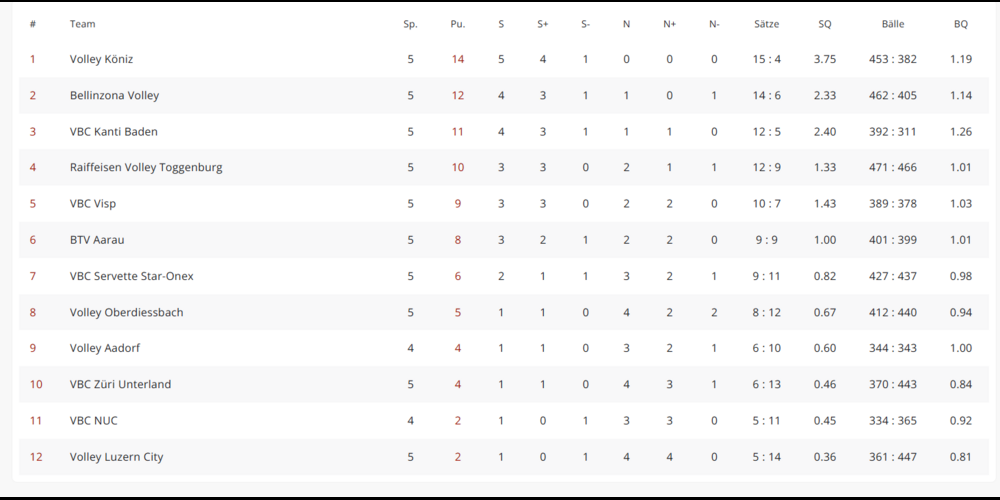The height and width of the screenshot is (500, 1000).
Task: Open the Volley Köniz team link
Action: 101,59
